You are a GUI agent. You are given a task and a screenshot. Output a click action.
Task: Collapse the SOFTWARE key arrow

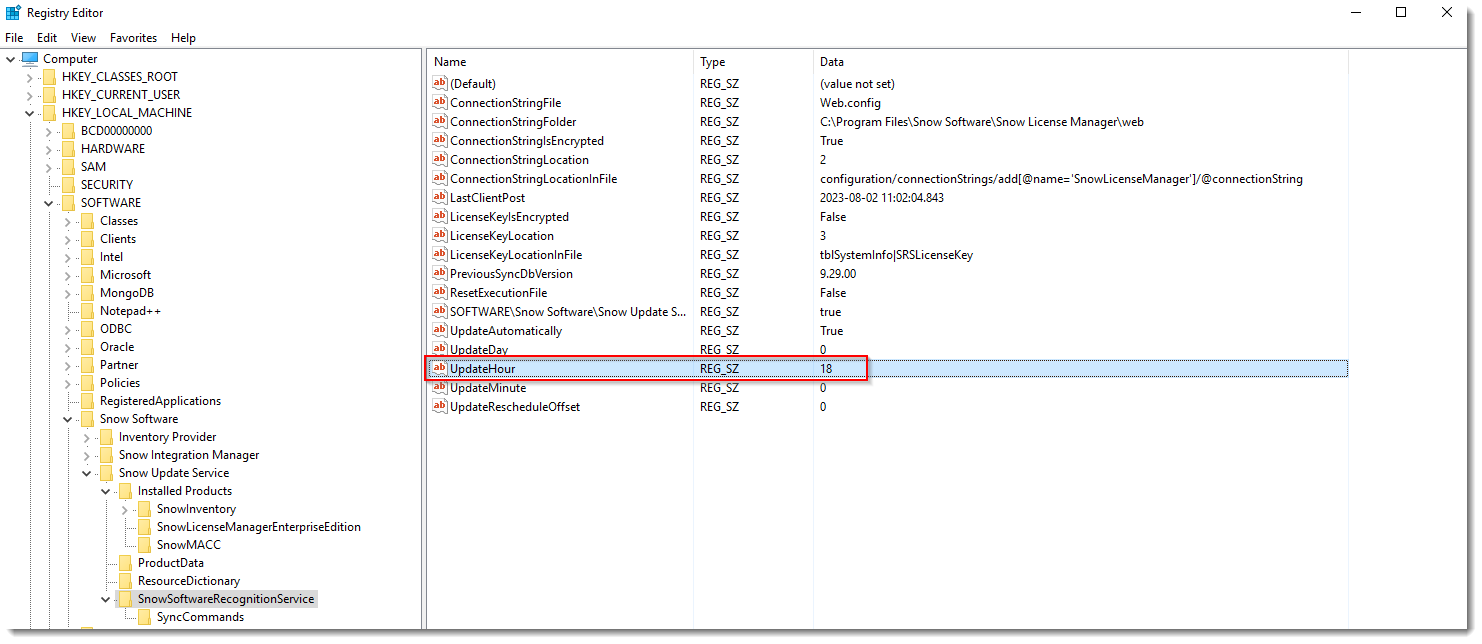point(49,203)
